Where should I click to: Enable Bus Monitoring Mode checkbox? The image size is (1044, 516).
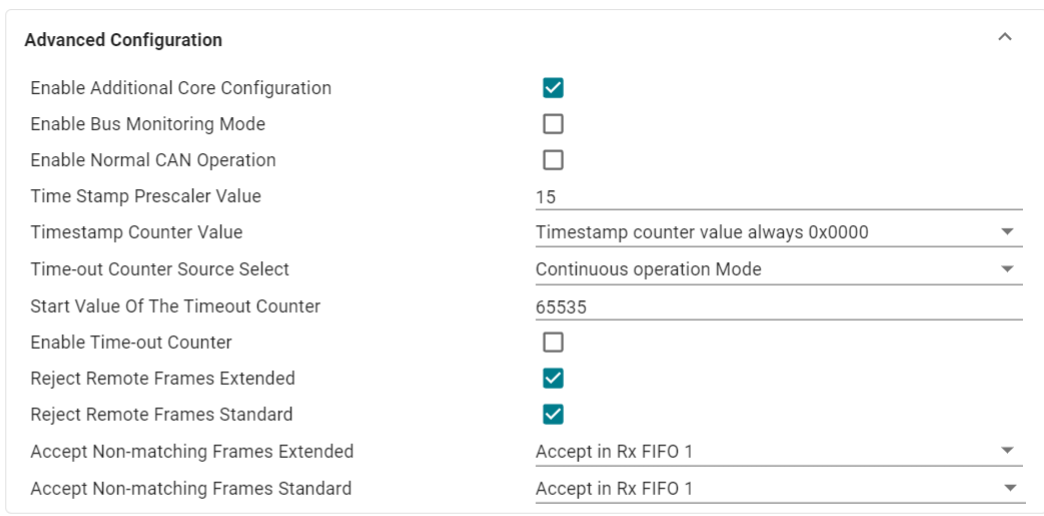click(553, 124)
